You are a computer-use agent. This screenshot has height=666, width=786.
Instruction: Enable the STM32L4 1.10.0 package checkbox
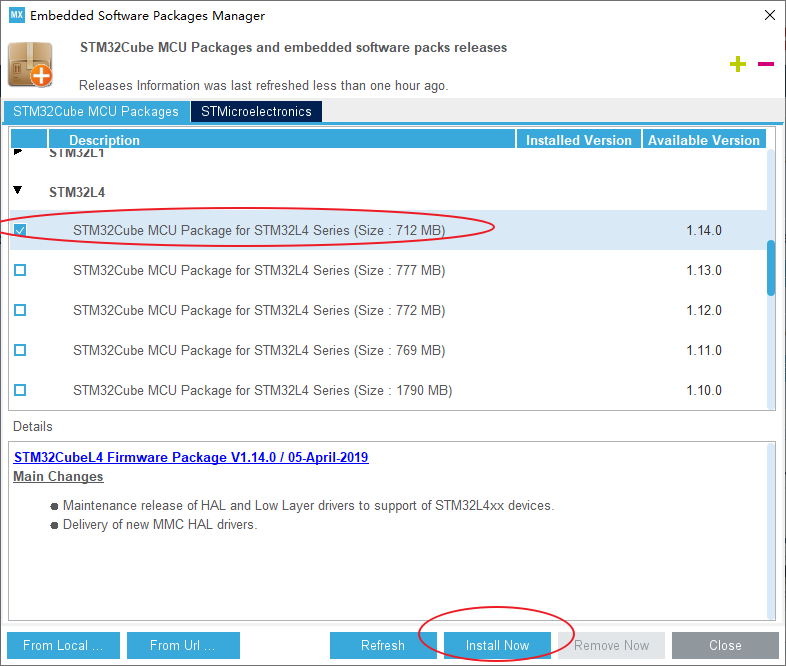point(20,390)
